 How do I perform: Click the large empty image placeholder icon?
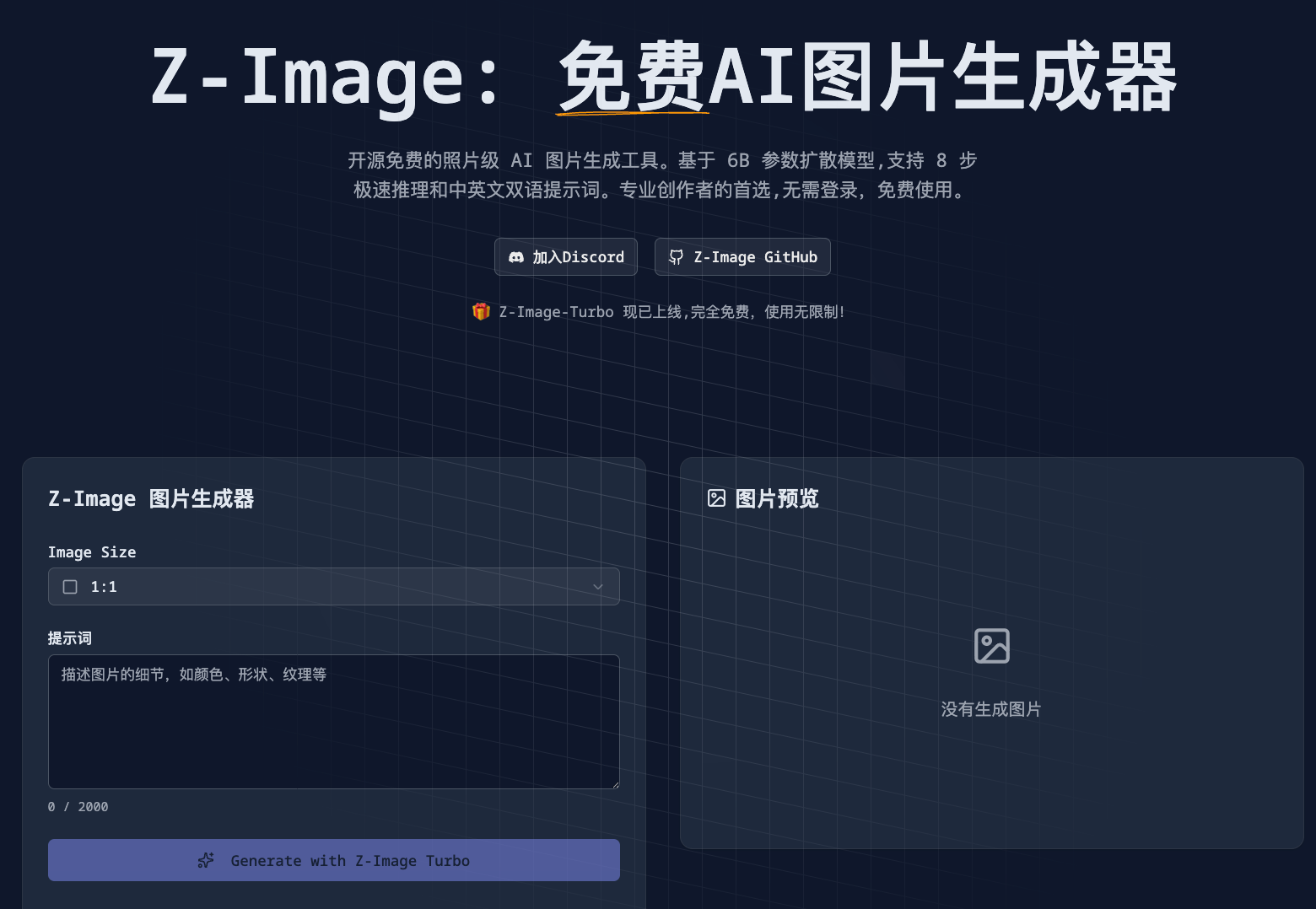pyautogui.click(x=992, y=646)
